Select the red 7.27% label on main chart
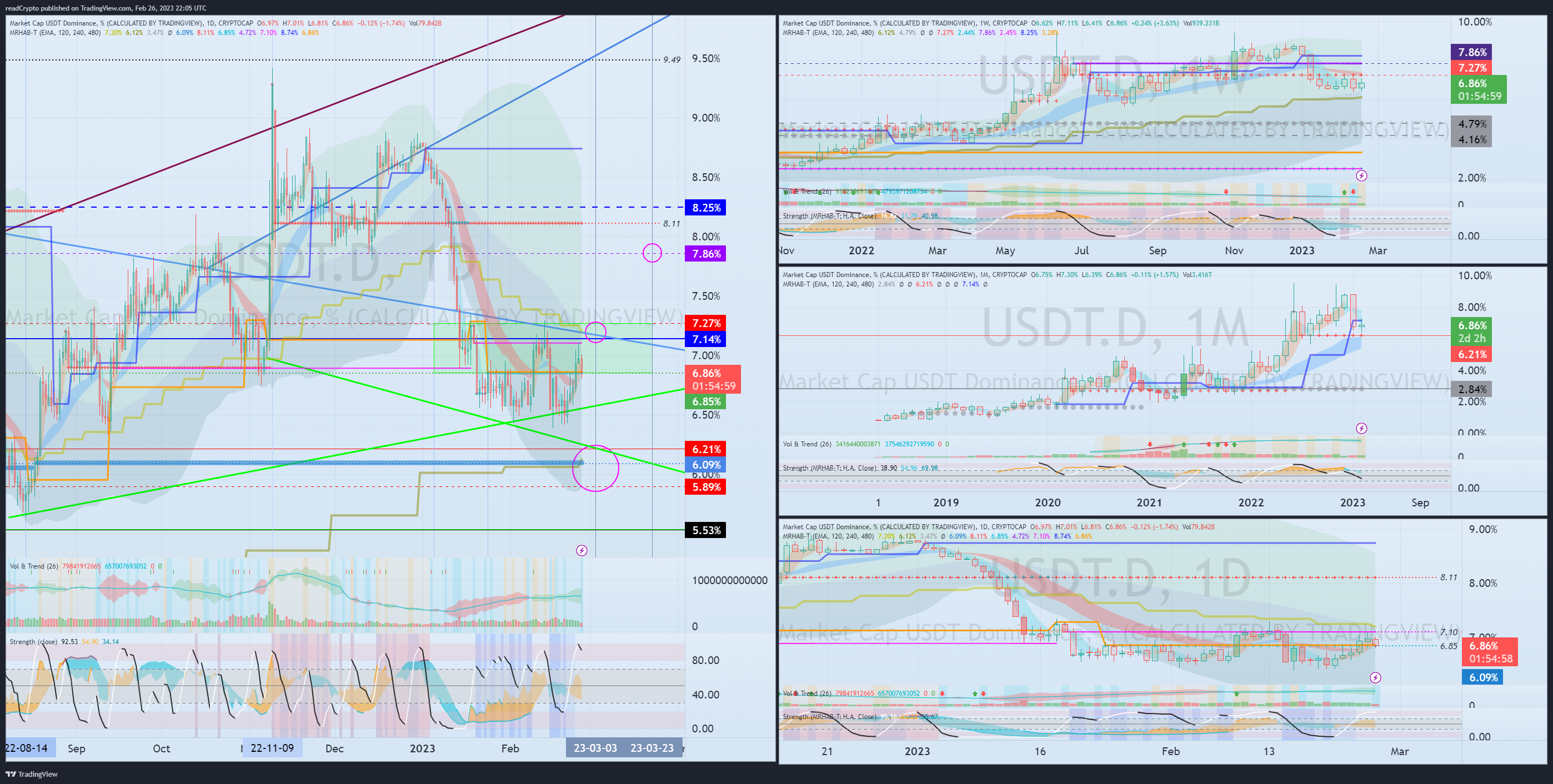Image resolution: width=1553 pixels, height=784 pixels. (706, 324)
